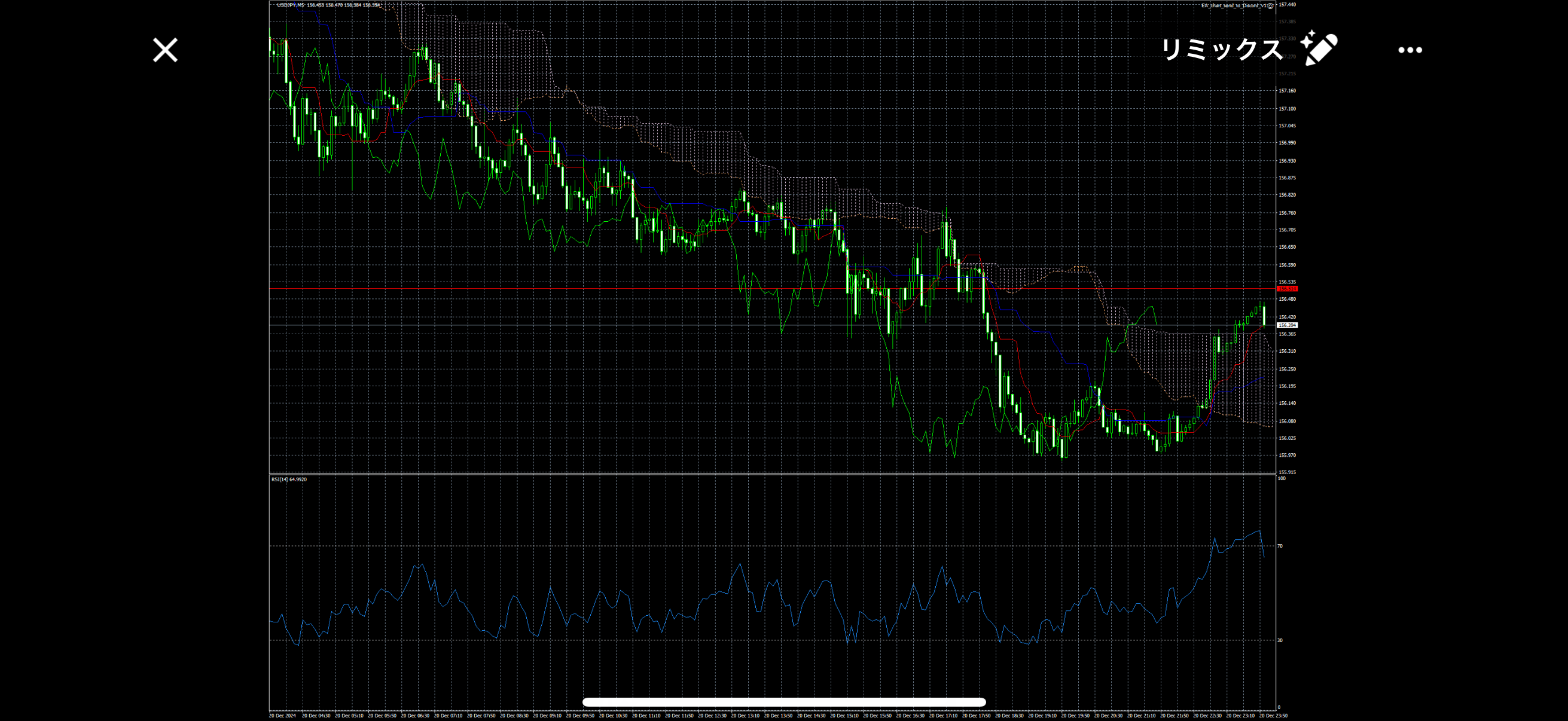Open the three-dots more options menu
The height and width of the screenshot is (721, 1568).
tap(1410, 50)
